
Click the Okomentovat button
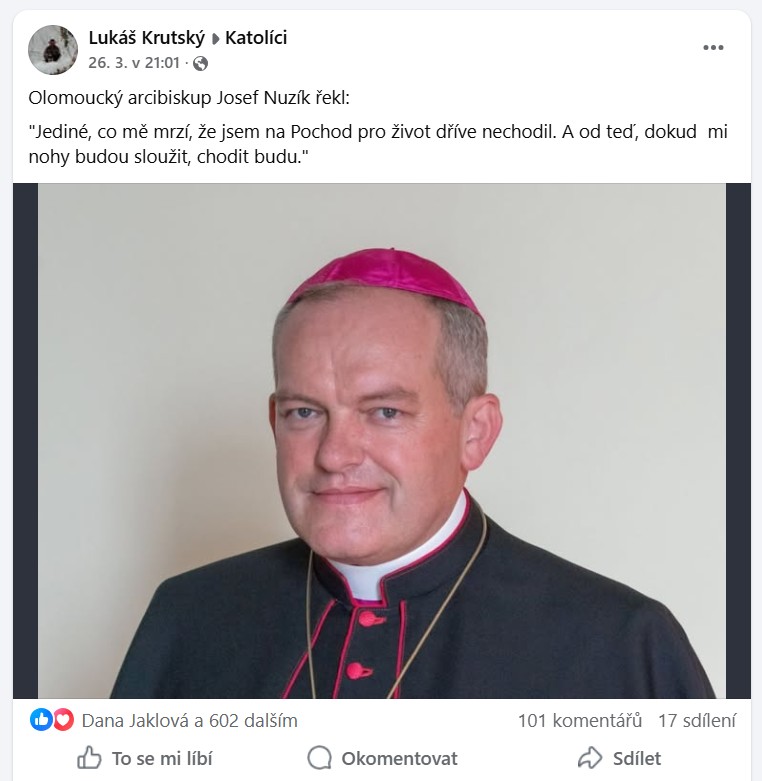point(382,758)
